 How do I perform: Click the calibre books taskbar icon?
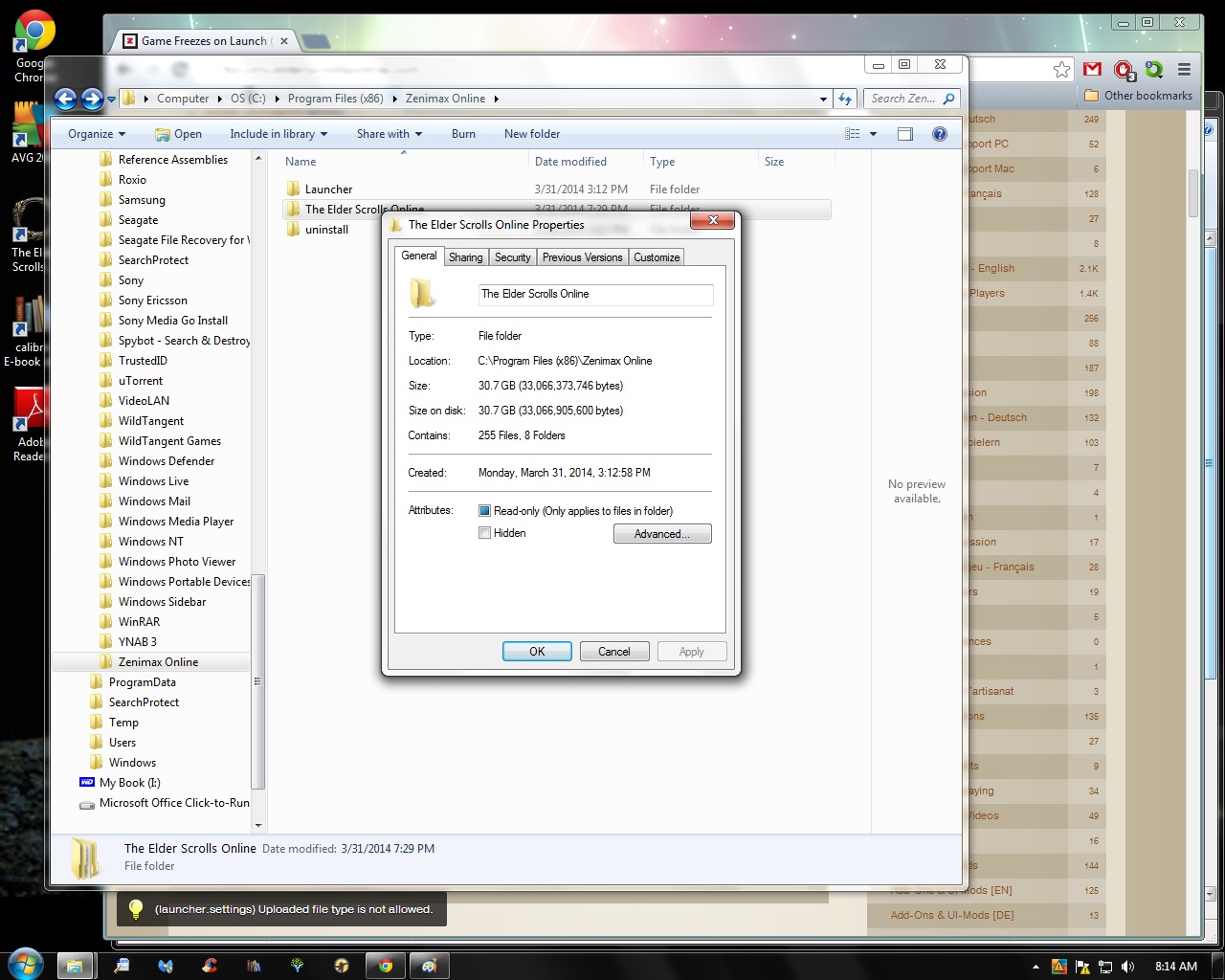point(254,966)
